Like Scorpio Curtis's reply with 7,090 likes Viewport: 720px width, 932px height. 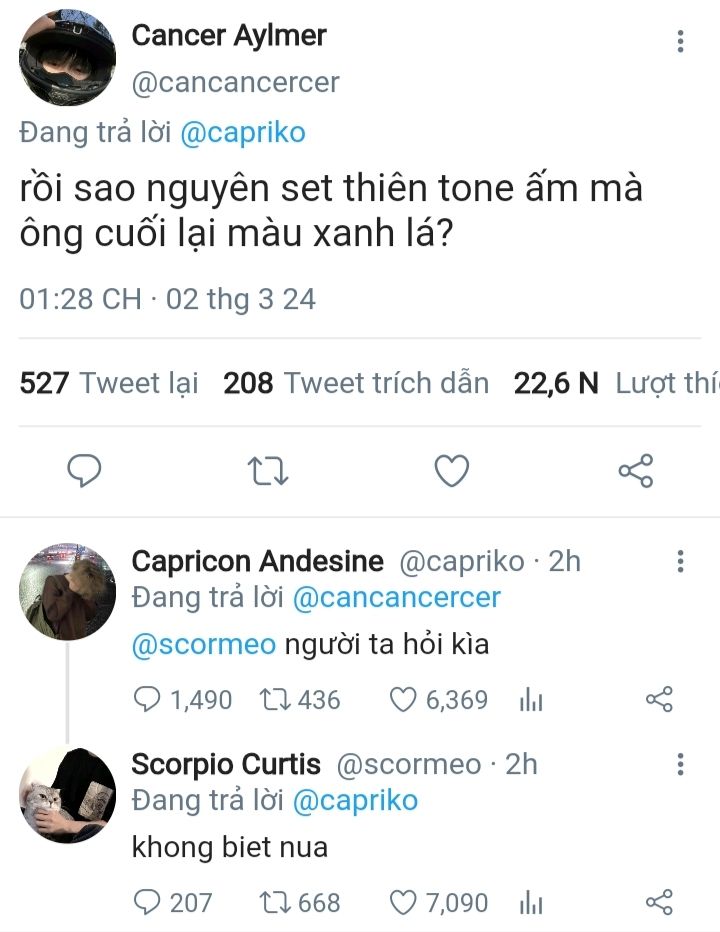click(x=402, y=903)
